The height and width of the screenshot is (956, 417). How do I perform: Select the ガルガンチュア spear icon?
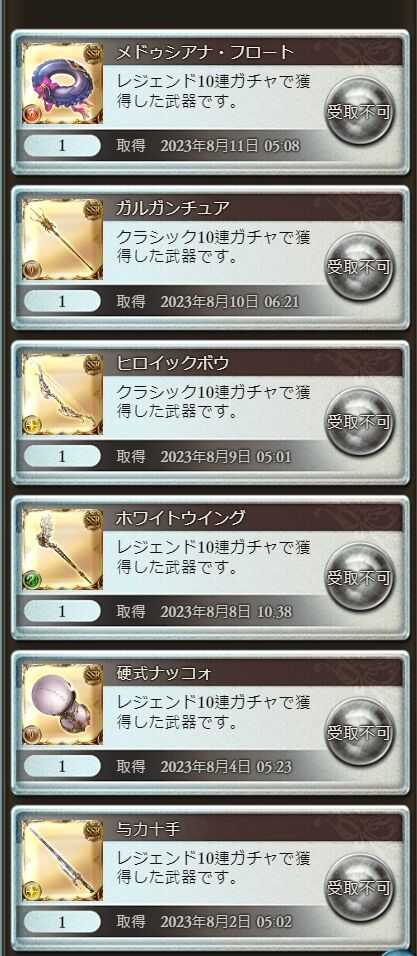pyautogui.click(x=62, y=238)
